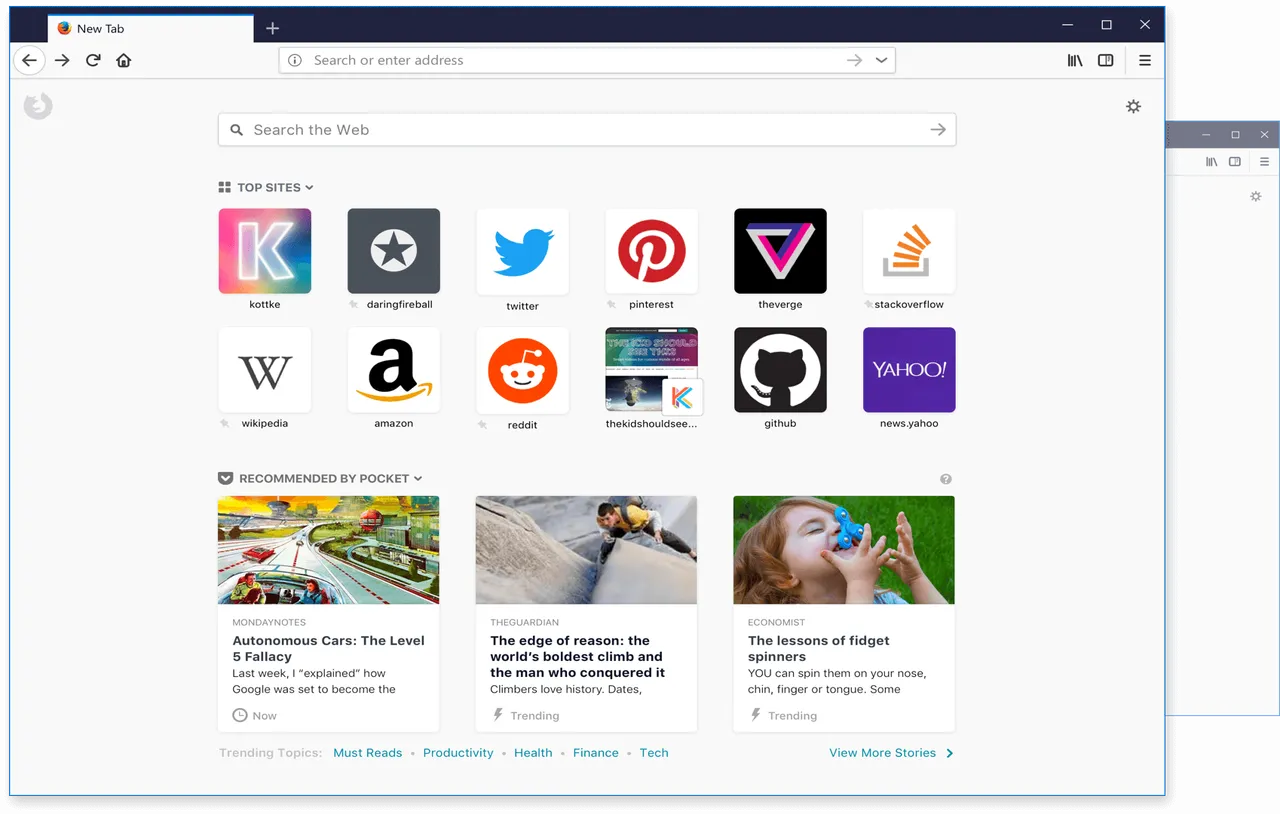The height and width of the screenshot is (814, 1280).
Task: Open Health trending topic
Action: point(533,753)
